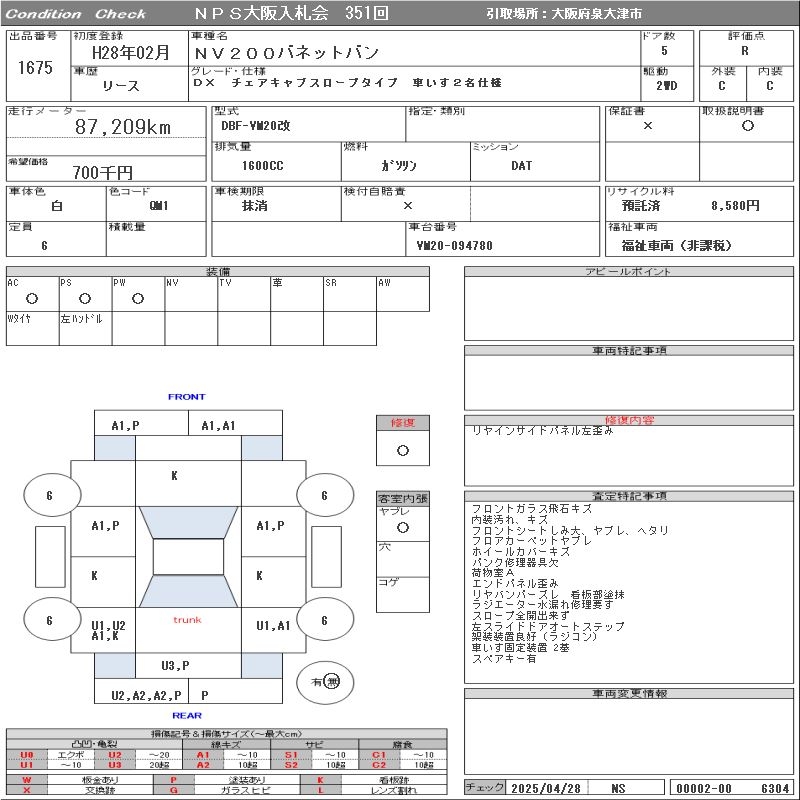Select the U3,P rear damage code
The image size is (800, 800).
pos(175,666)
